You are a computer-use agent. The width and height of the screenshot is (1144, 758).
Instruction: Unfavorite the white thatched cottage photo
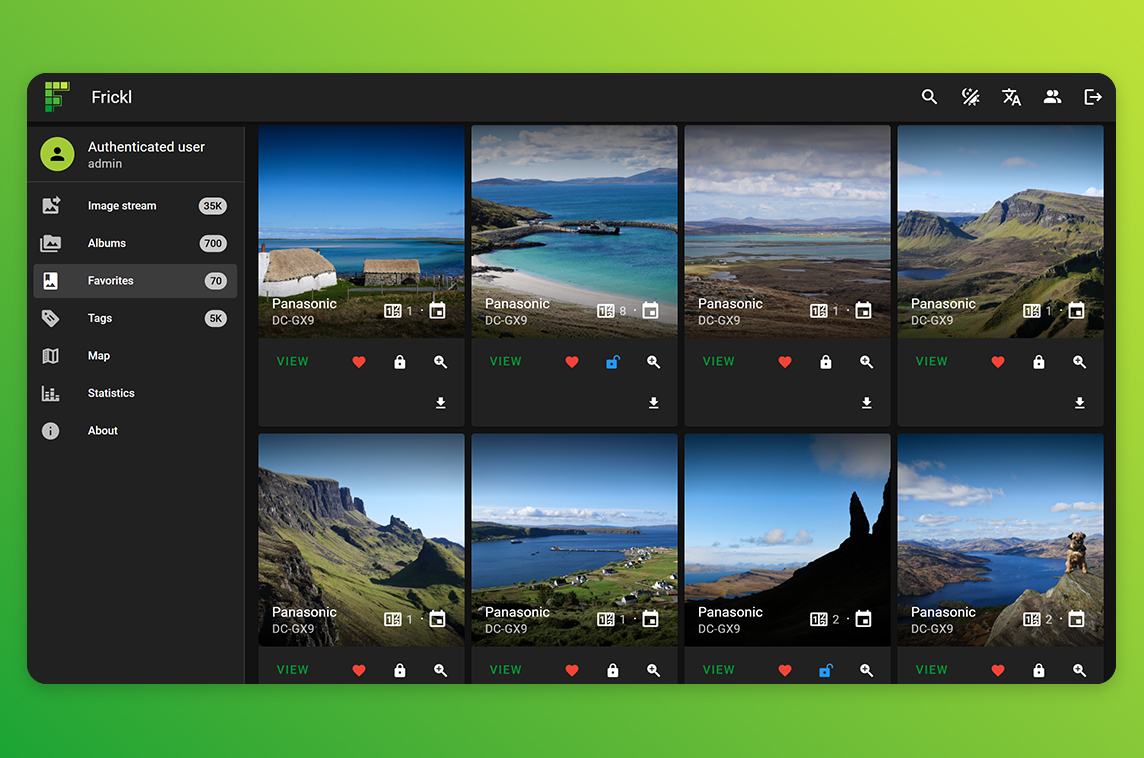(x=359, y=362)
